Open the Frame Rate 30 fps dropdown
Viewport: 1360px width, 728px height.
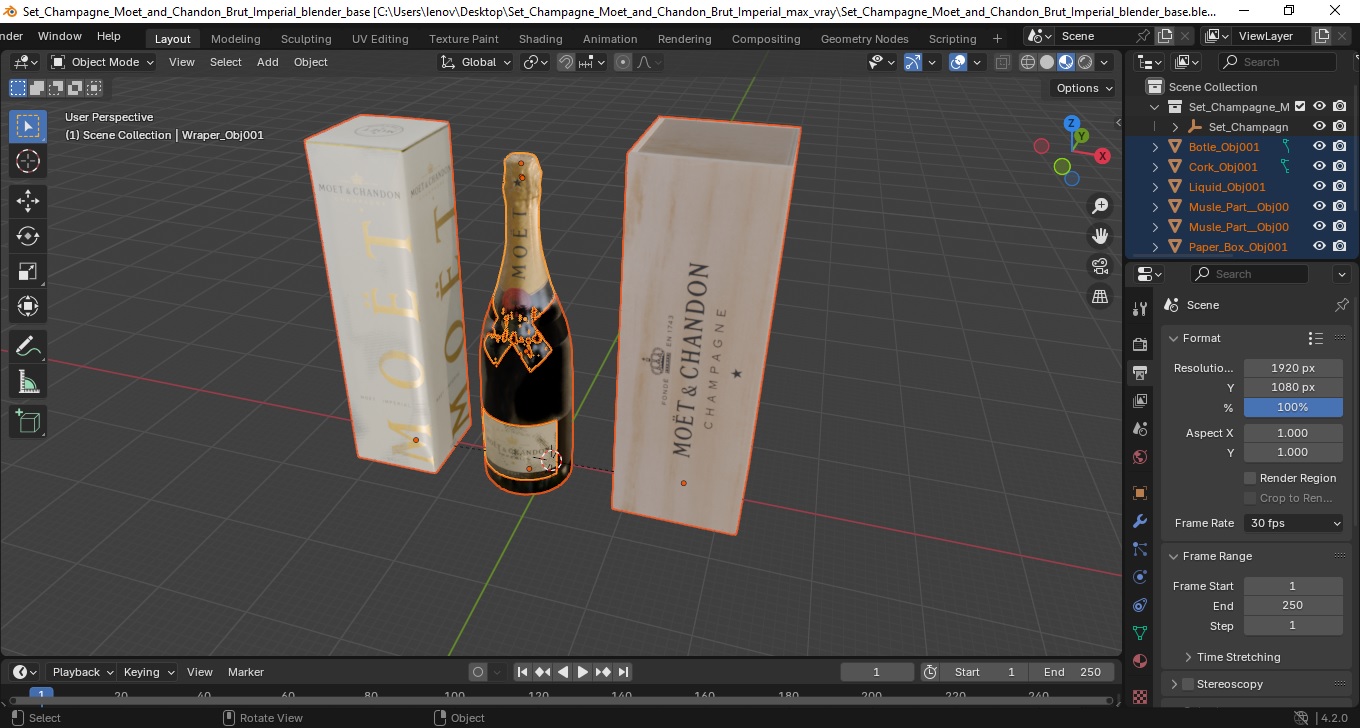point(1294,523)
